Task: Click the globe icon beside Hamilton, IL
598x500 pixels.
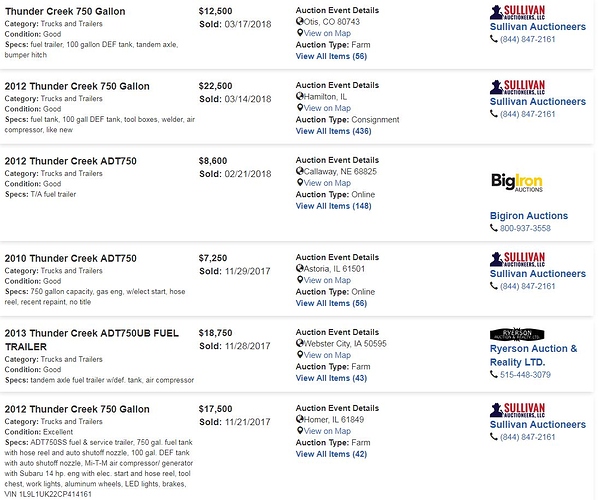Action: tap(300, 96)
